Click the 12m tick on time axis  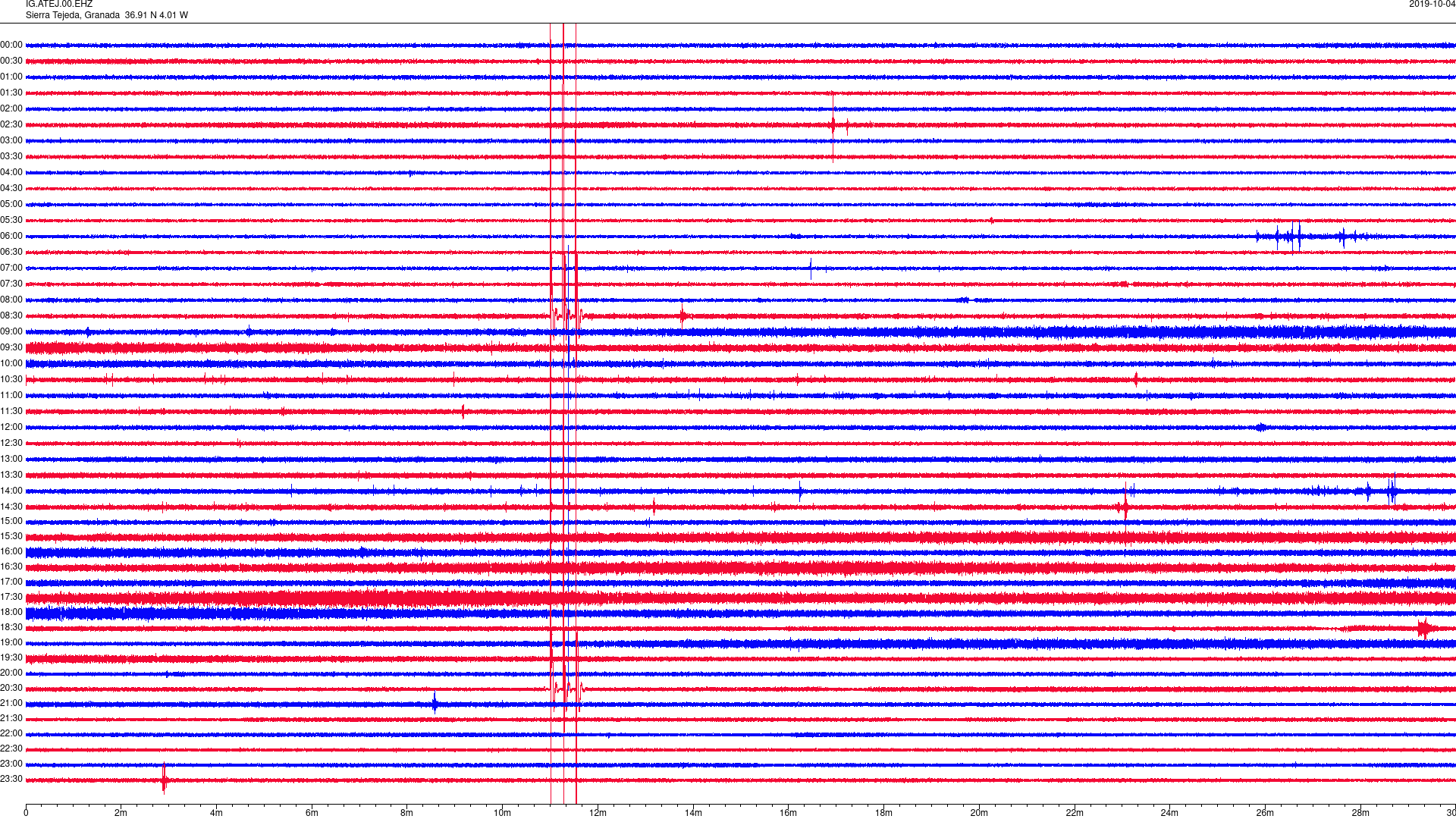pos(598,813)
